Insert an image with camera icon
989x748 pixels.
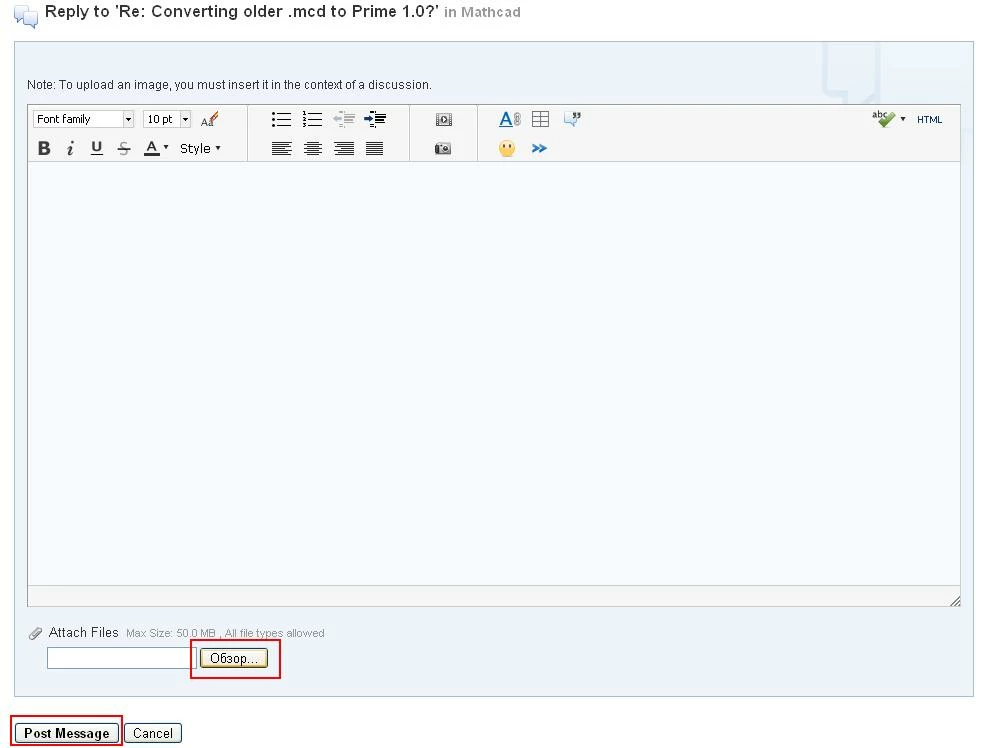443,148
